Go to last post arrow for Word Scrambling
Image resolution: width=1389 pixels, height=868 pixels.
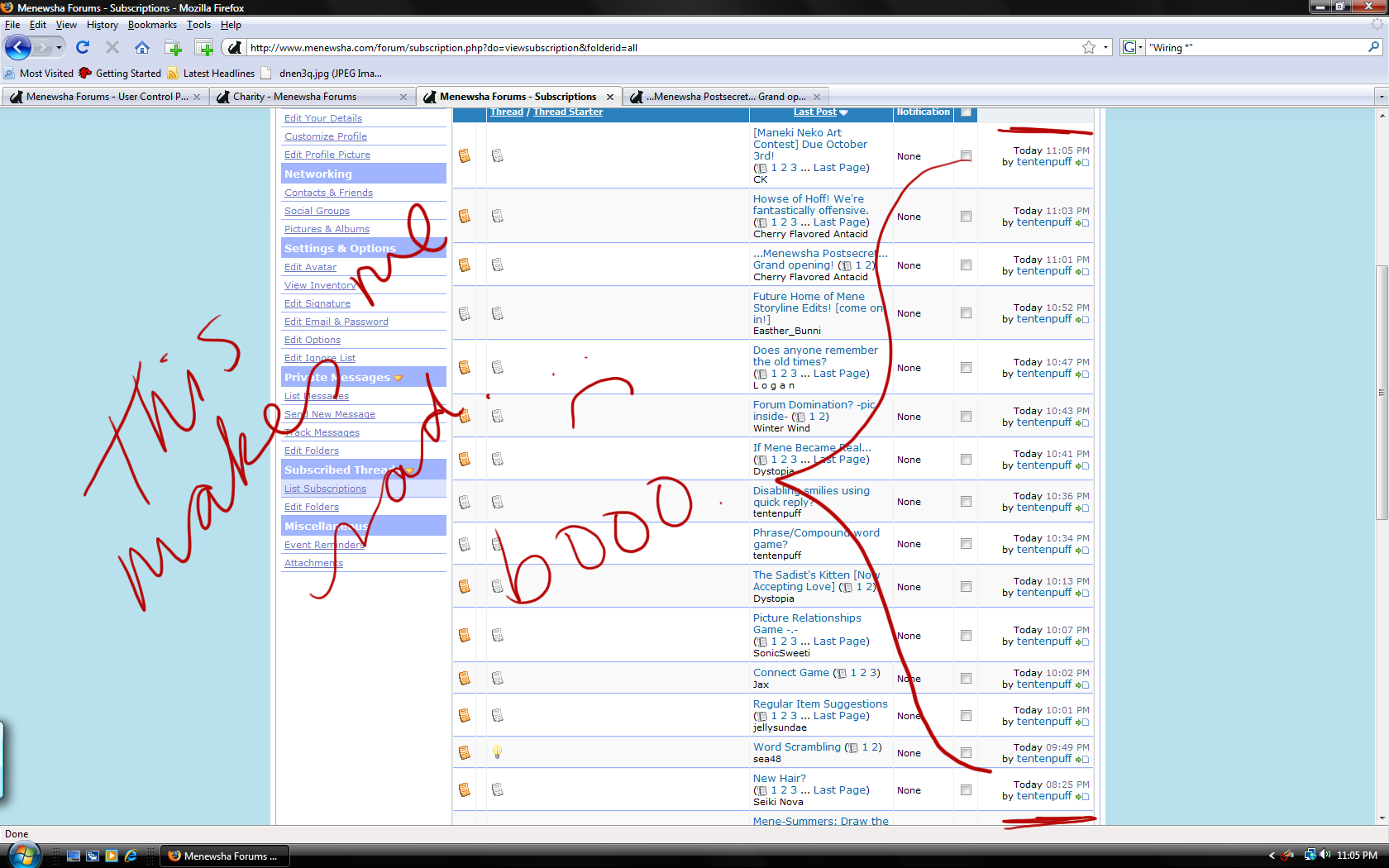(1082, 760)
